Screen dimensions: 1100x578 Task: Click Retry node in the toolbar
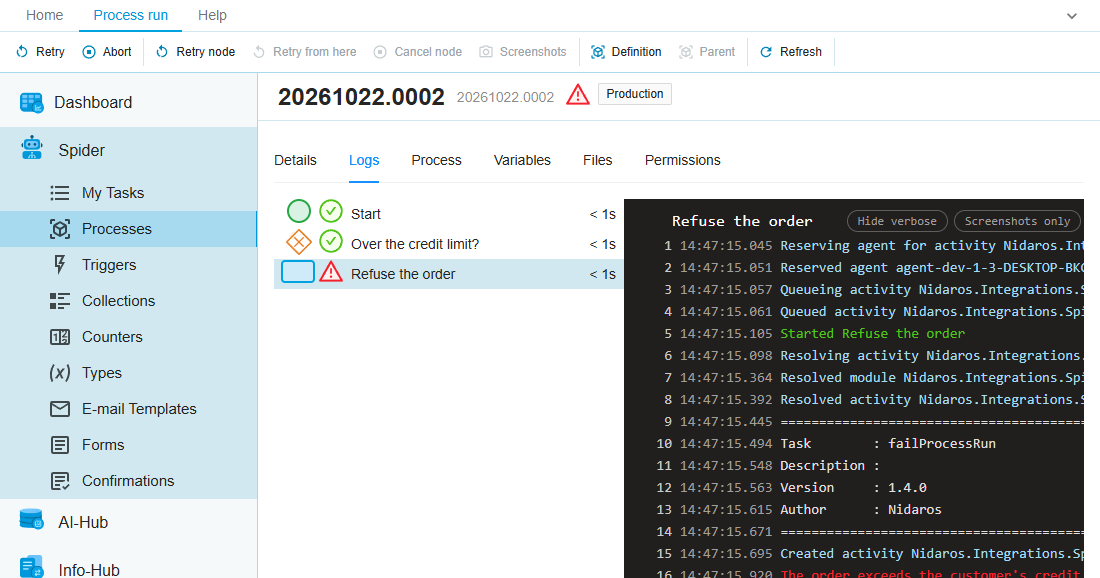coord(195,52)
